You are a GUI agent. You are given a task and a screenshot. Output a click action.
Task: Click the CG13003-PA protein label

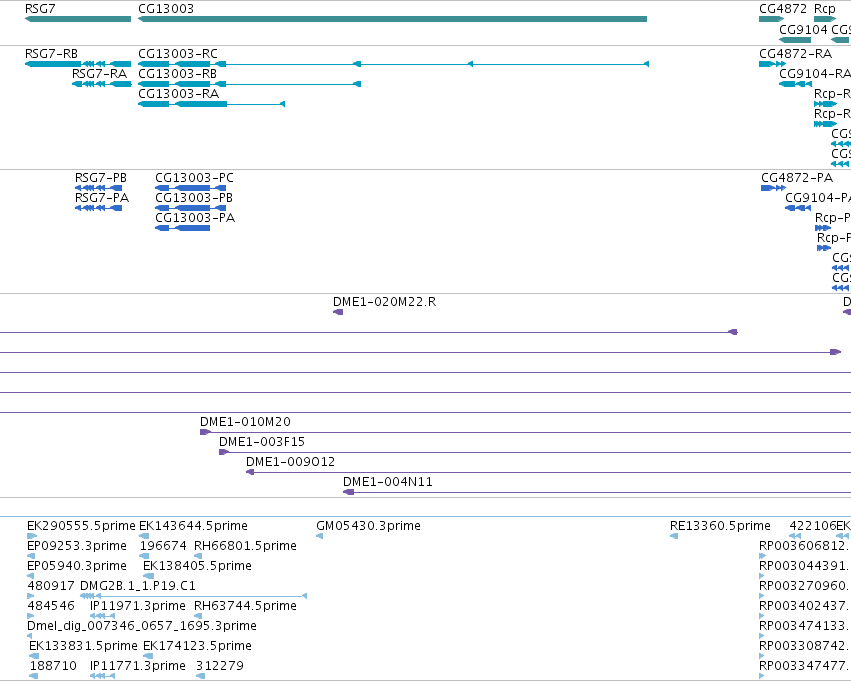[x=195, y=218]
